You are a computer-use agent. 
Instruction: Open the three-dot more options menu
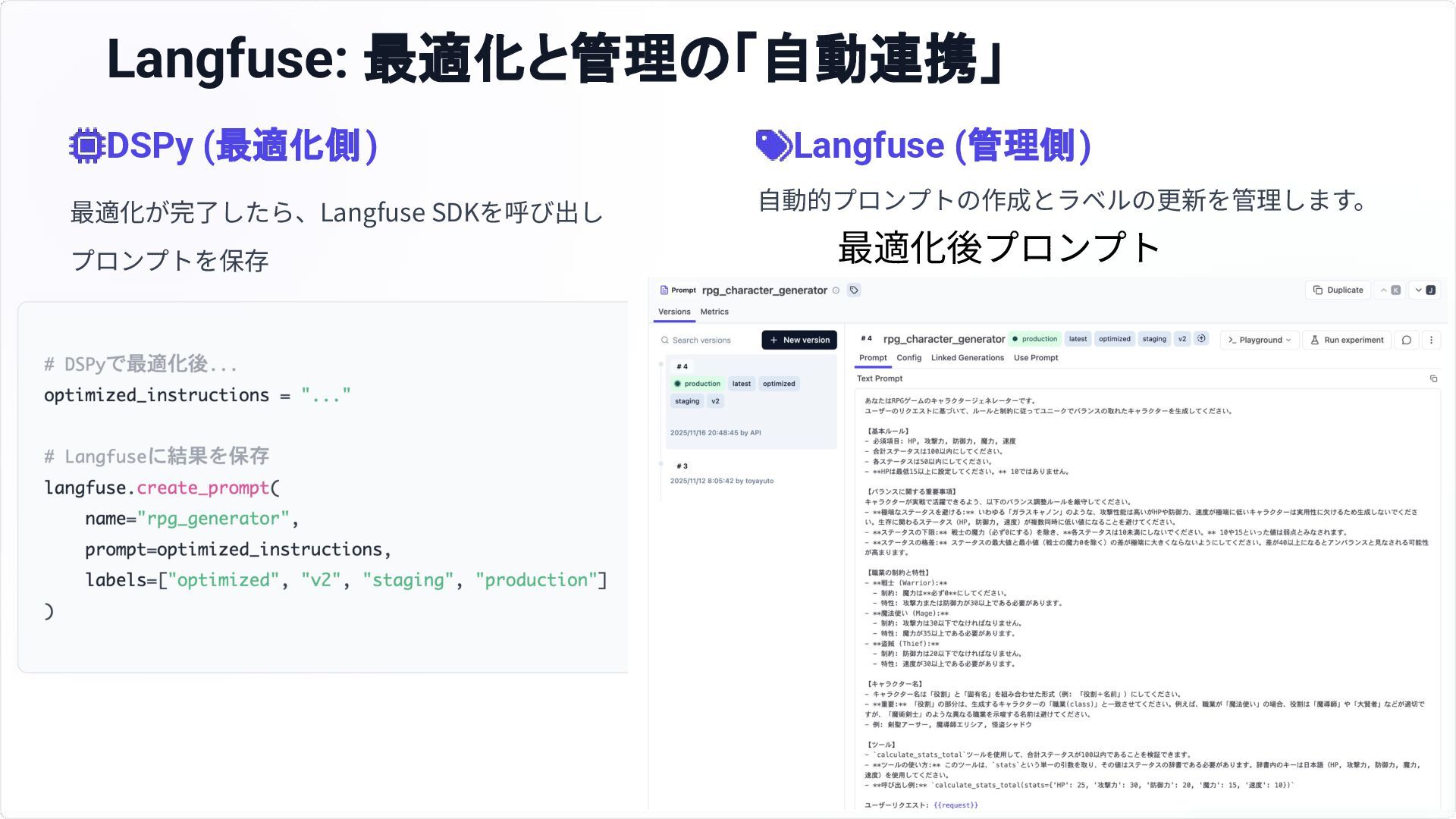point(1431,340)
